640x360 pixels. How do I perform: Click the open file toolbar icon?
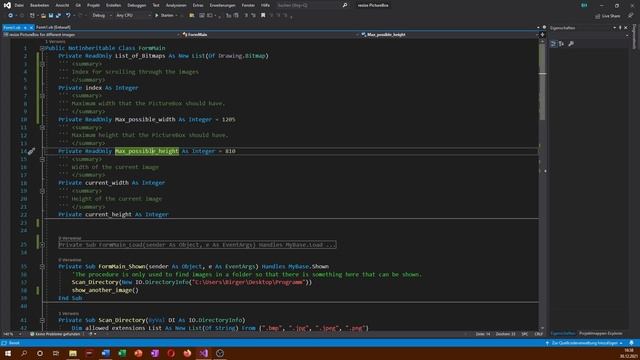[43, 16]
